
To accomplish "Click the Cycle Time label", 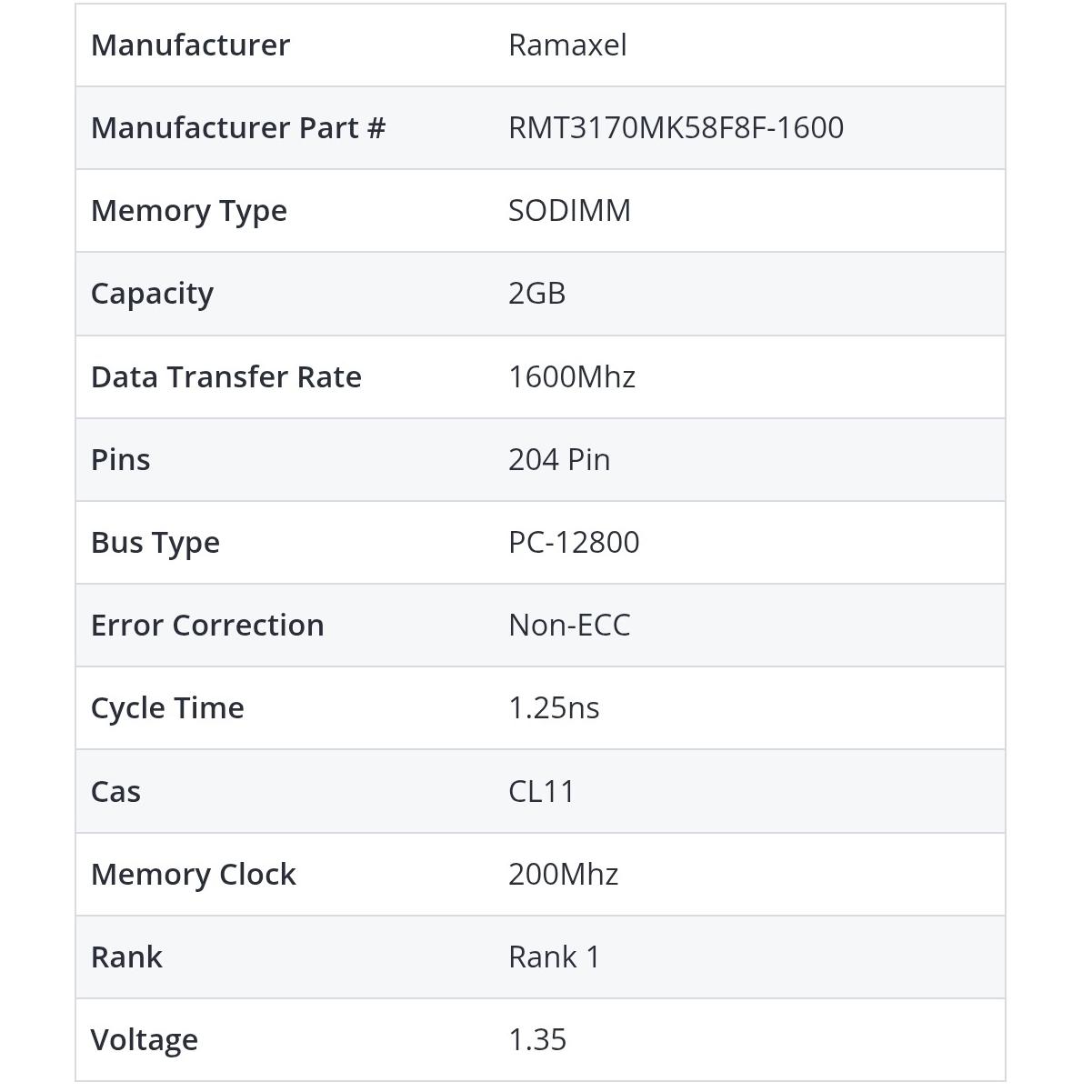I will point(167,708).
